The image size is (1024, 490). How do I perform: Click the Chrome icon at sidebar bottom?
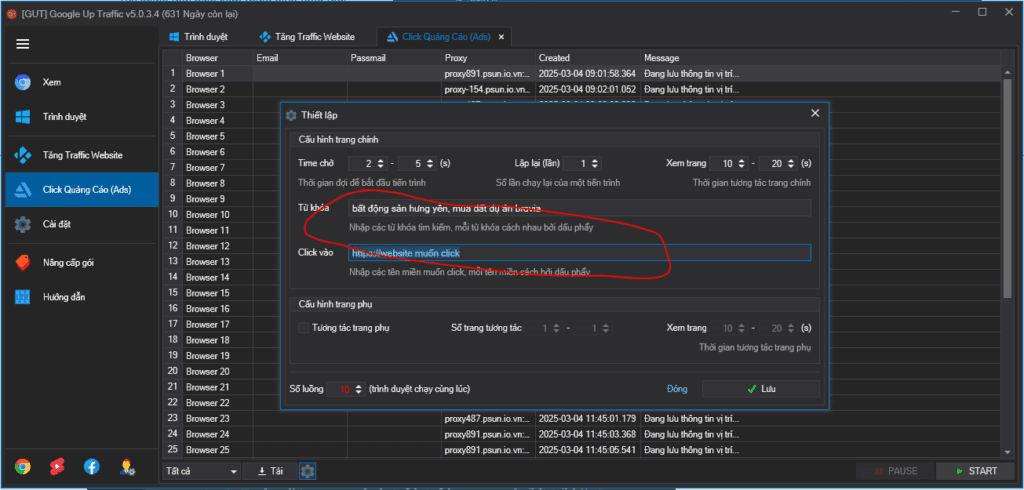point(23,466)
